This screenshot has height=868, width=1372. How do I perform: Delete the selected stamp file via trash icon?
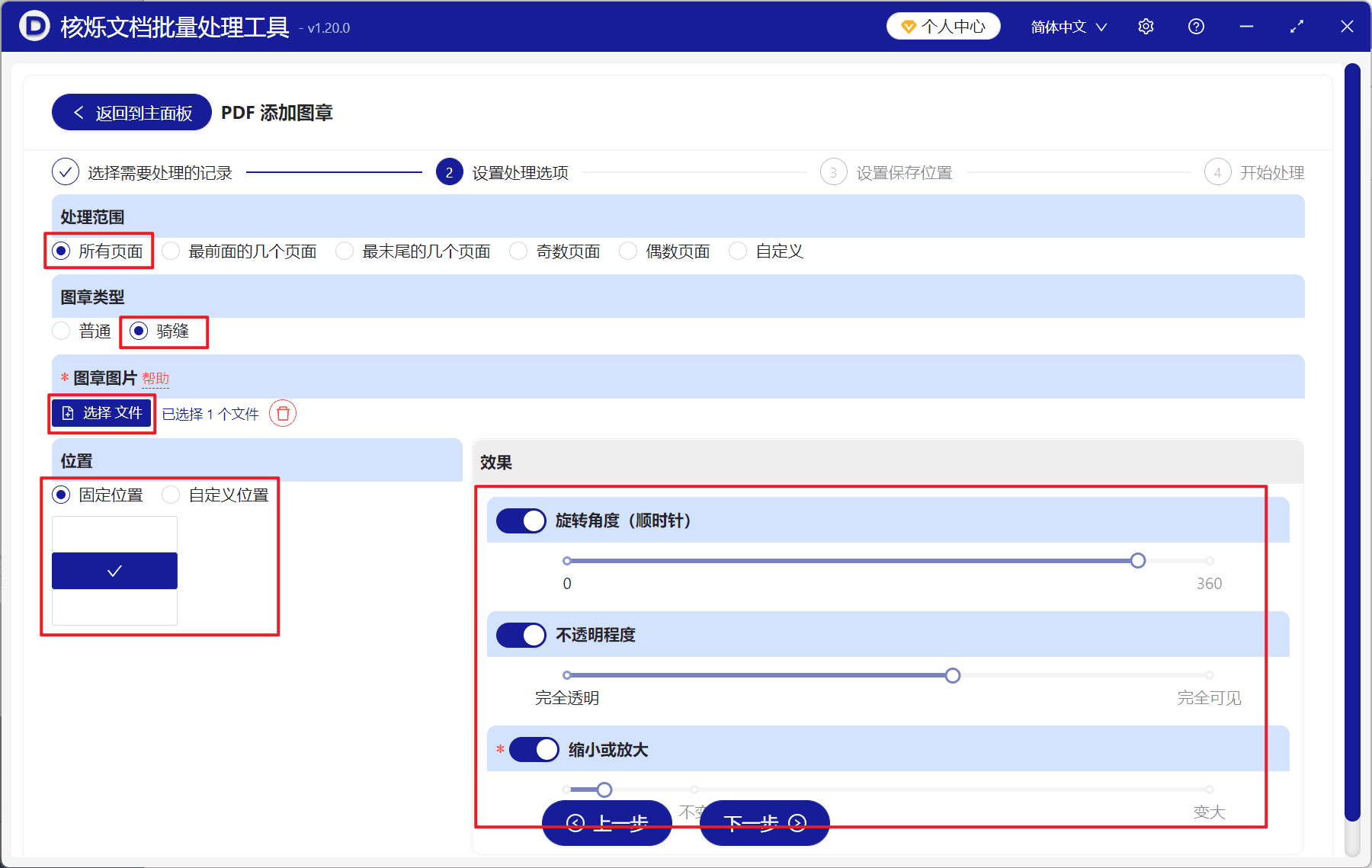point(283,414)
